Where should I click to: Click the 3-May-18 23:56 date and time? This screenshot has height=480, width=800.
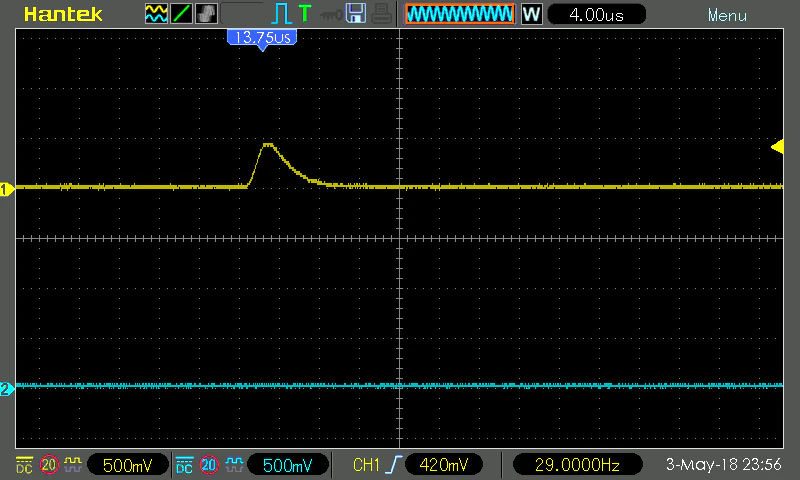(x=723, y=464)
